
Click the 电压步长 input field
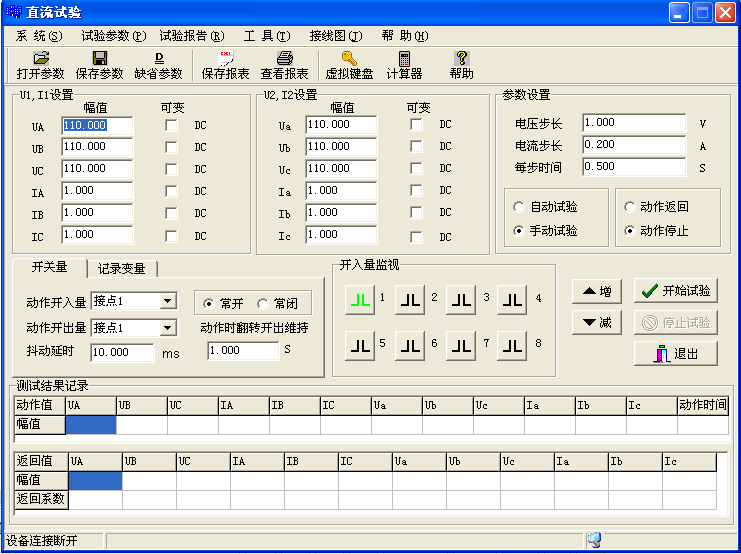coord(634,123)
